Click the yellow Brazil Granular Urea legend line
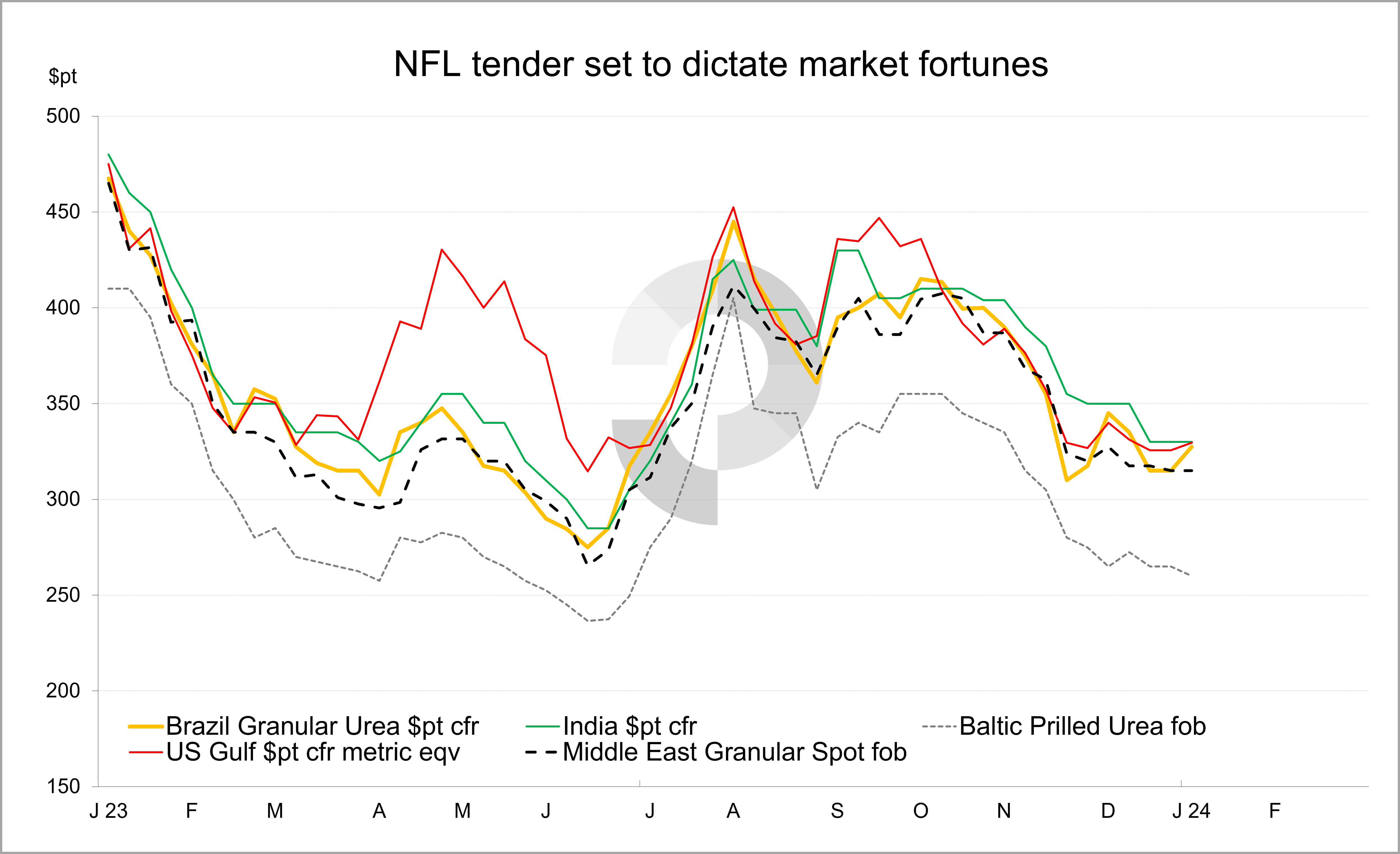 point(146,726)
